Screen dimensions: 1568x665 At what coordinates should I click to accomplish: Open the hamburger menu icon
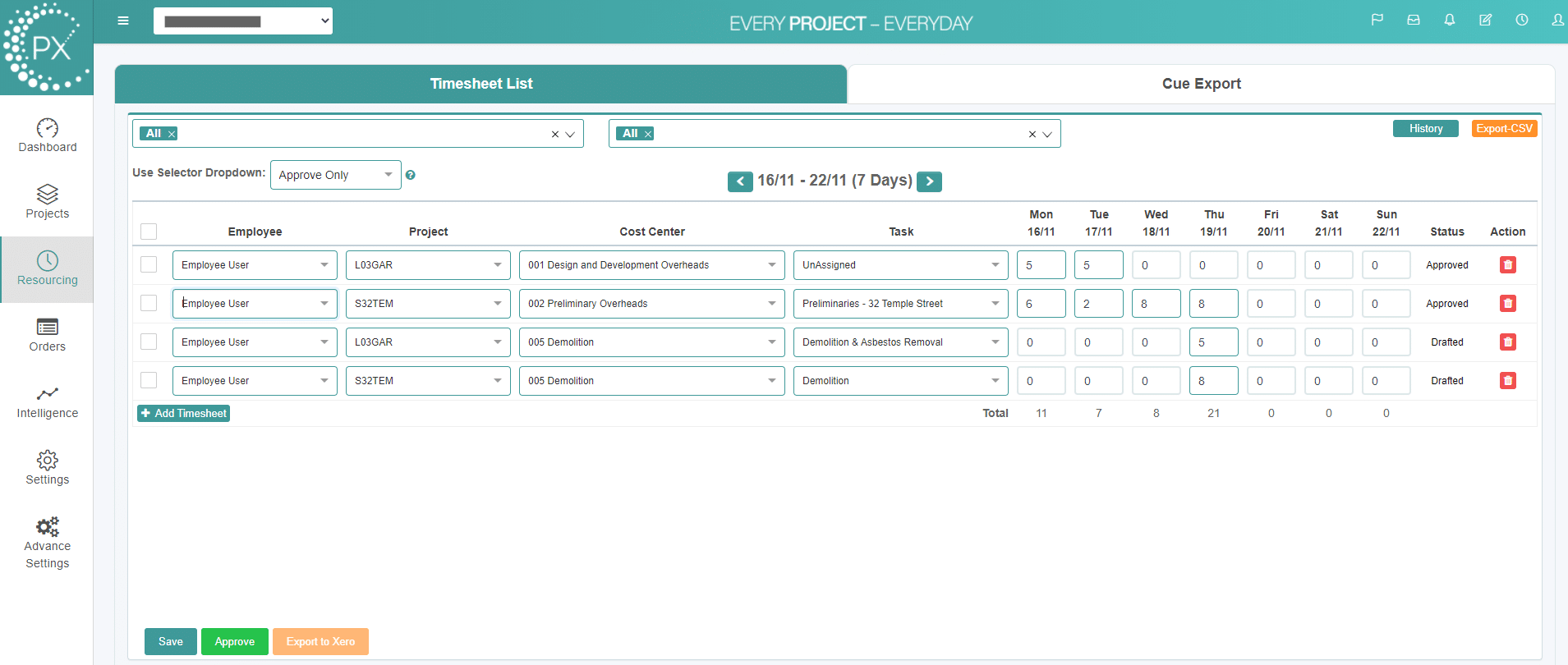[x=123, y=21]
